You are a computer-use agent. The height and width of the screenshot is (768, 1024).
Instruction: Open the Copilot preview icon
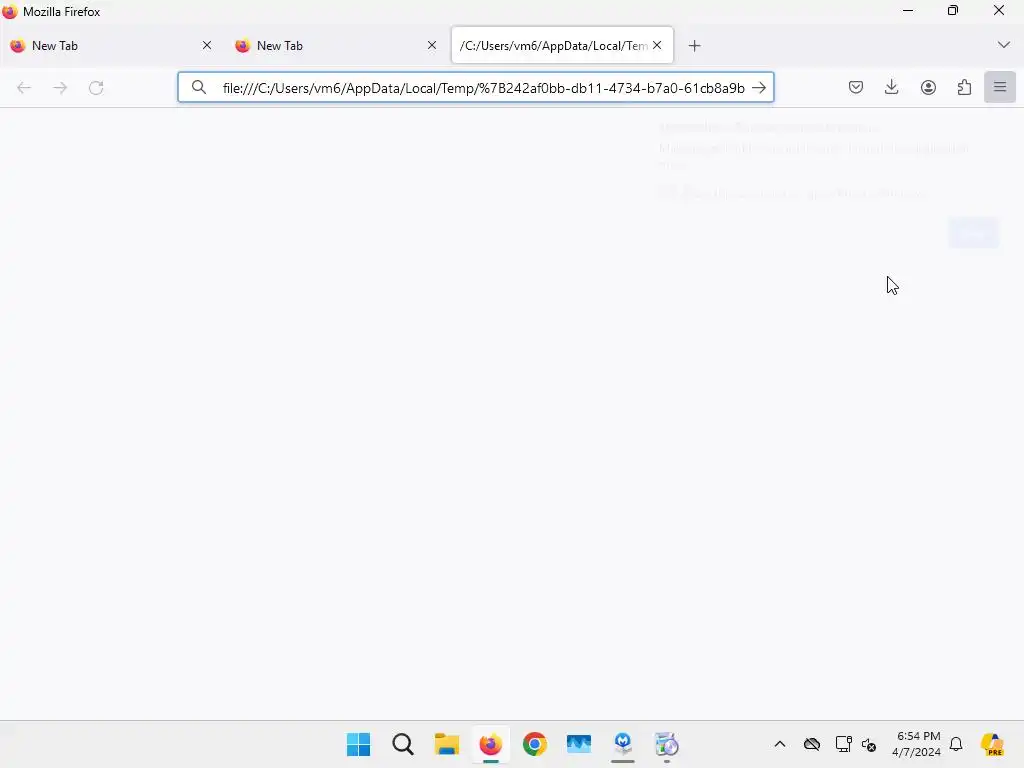click(x=992, y=744)
